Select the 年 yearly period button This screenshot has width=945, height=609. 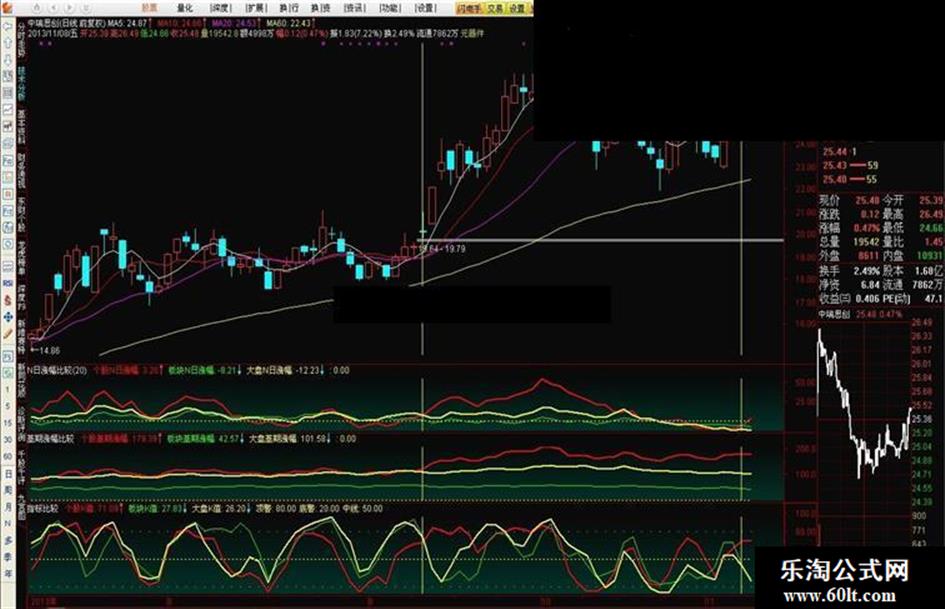(8, 574)
